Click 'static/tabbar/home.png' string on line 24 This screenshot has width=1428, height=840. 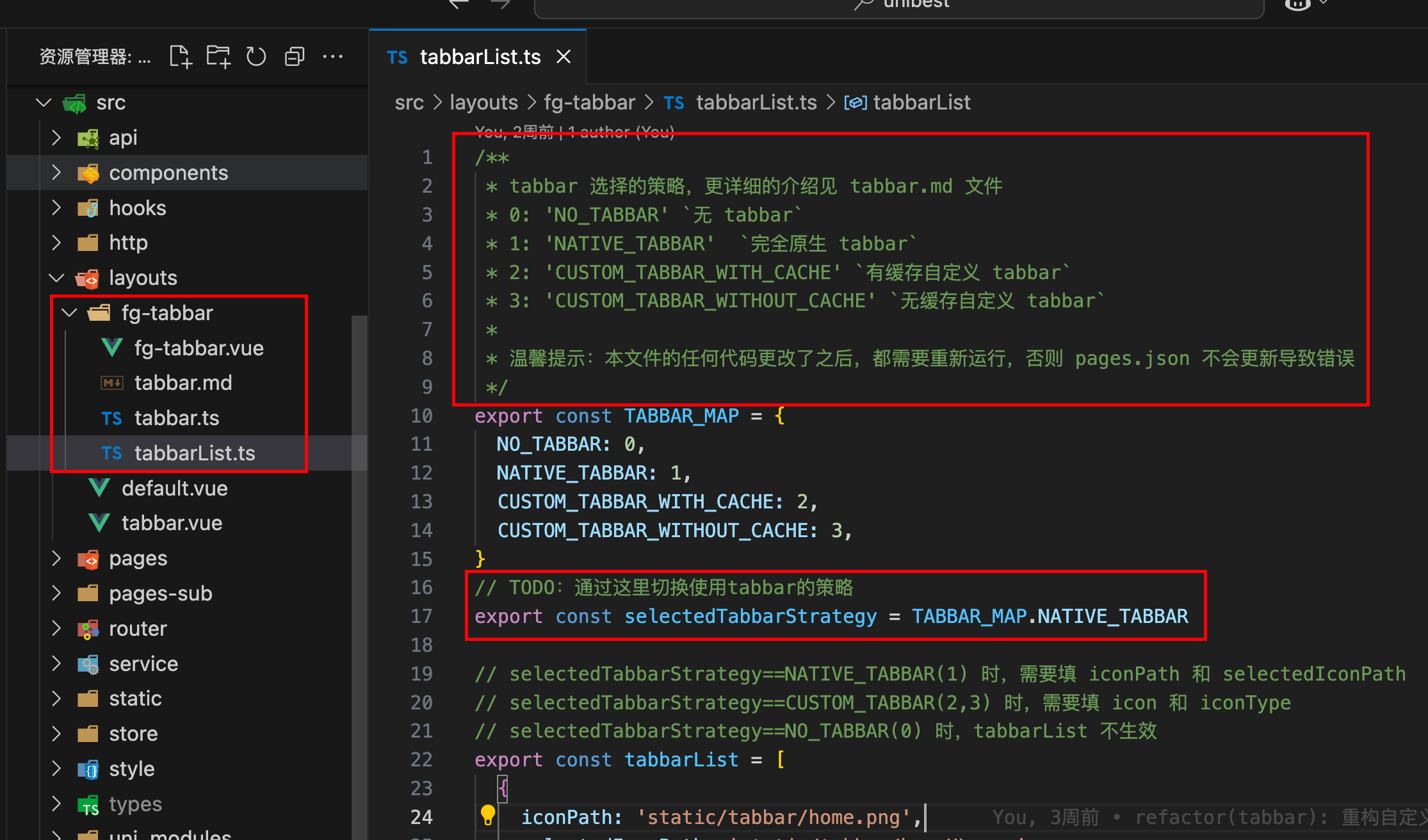774,817
